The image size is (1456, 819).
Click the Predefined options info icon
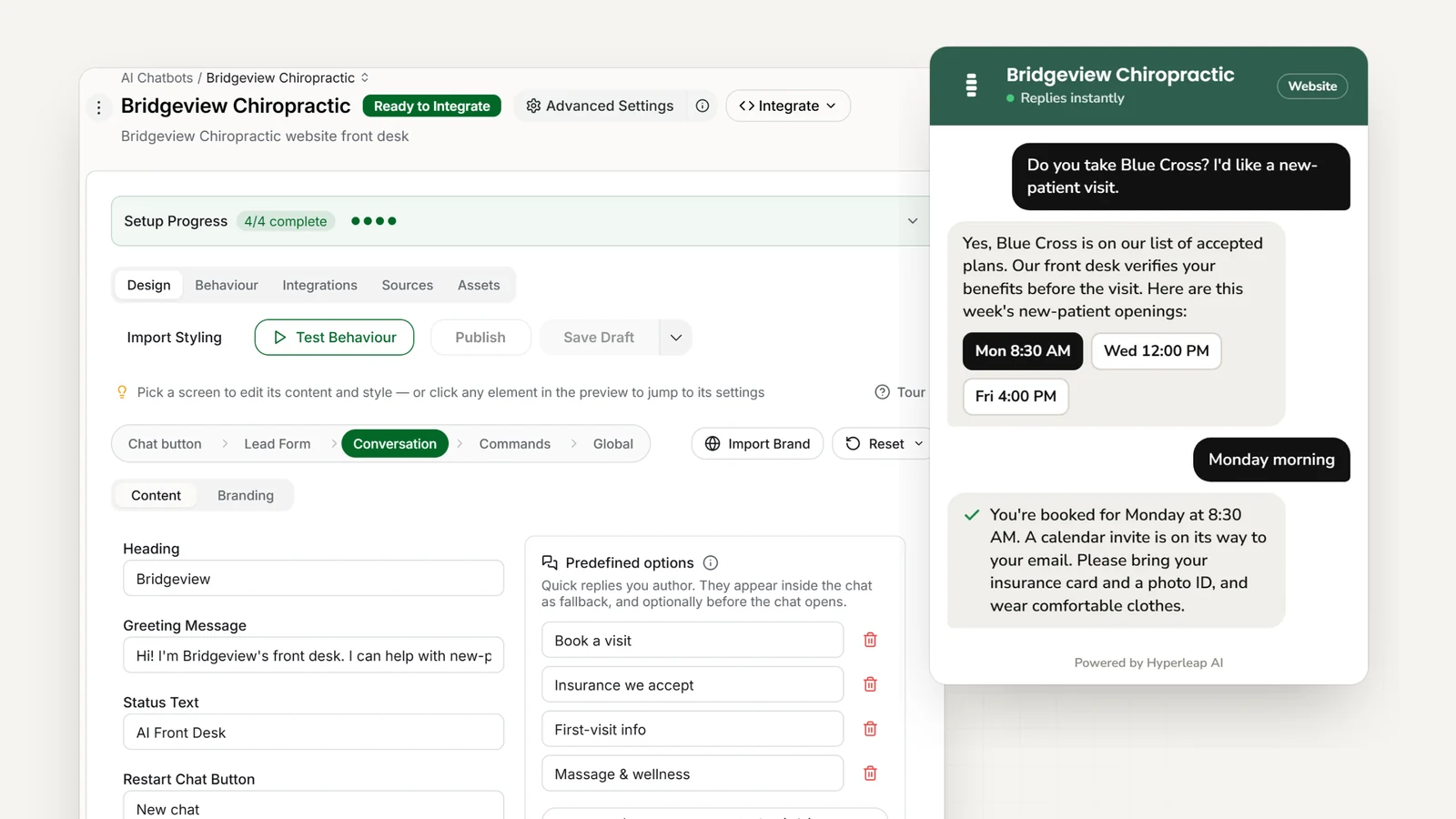(711, 563)
